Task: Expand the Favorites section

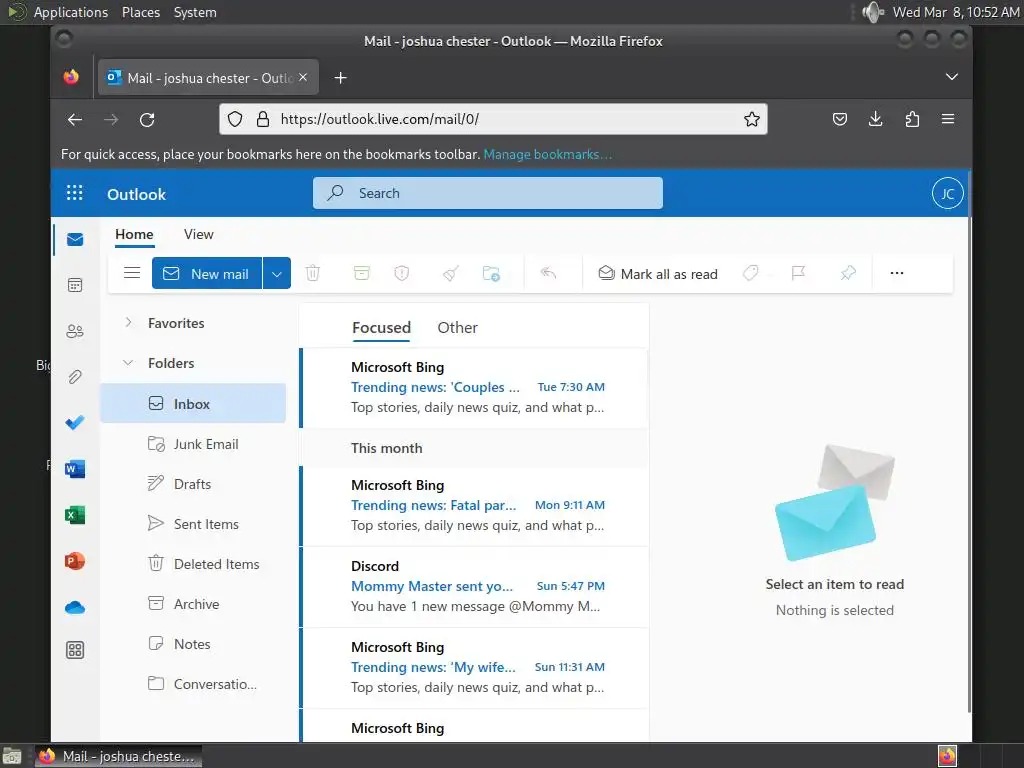Action: pos(129,323)
